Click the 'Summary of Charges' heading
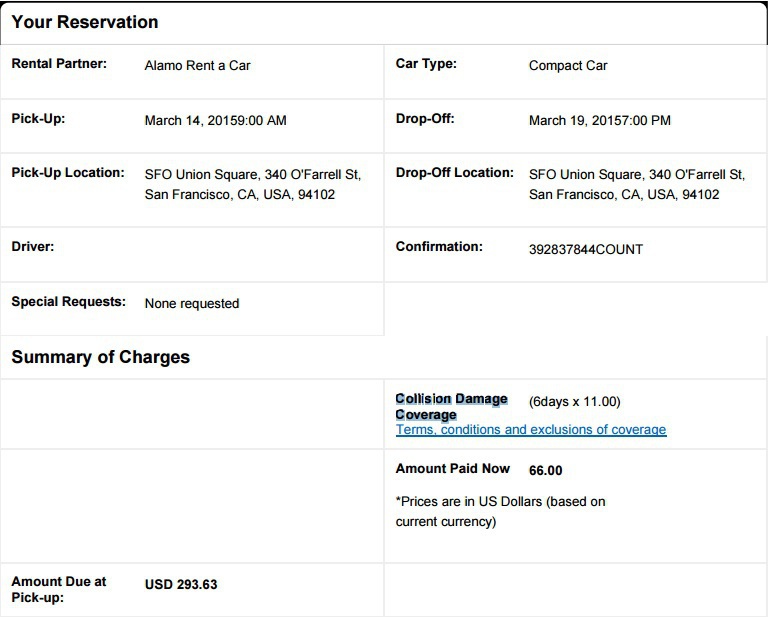 click(100, 357)
